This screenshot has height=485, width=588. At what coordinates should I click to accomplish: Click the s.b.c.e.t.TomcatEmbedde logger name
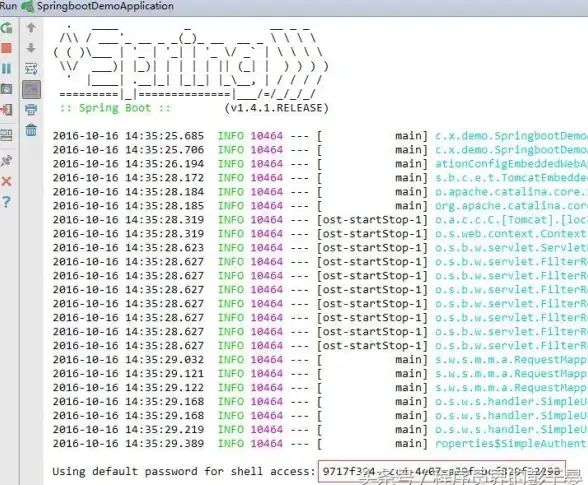pyautogui.click(x=511, y=178)
